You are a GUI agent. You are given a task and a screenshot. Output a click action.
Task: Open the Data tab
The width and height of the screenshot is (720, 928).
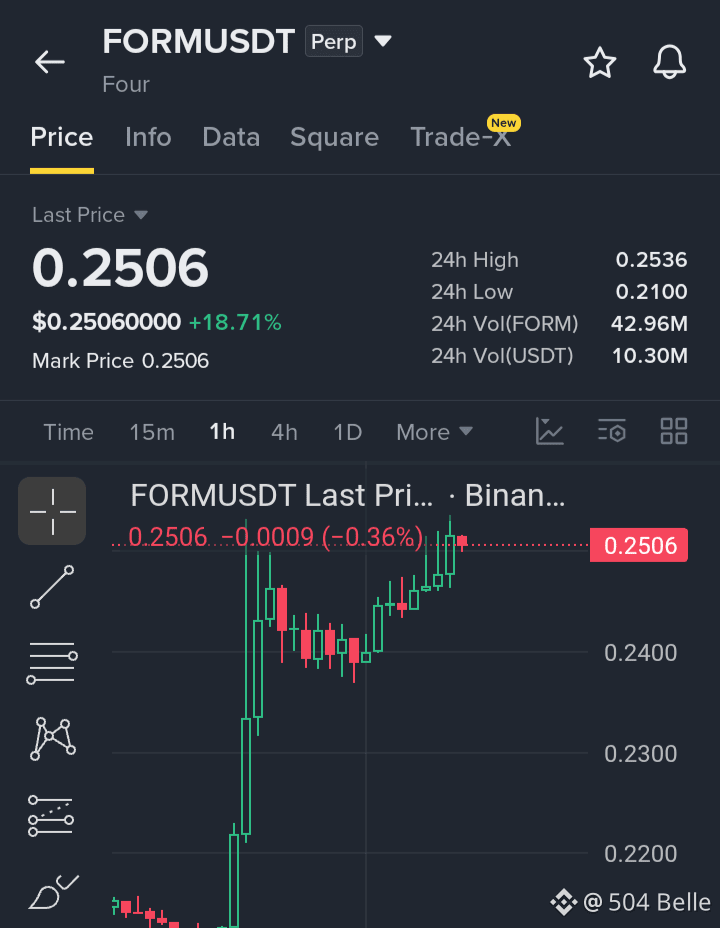(x=231, y=137)
